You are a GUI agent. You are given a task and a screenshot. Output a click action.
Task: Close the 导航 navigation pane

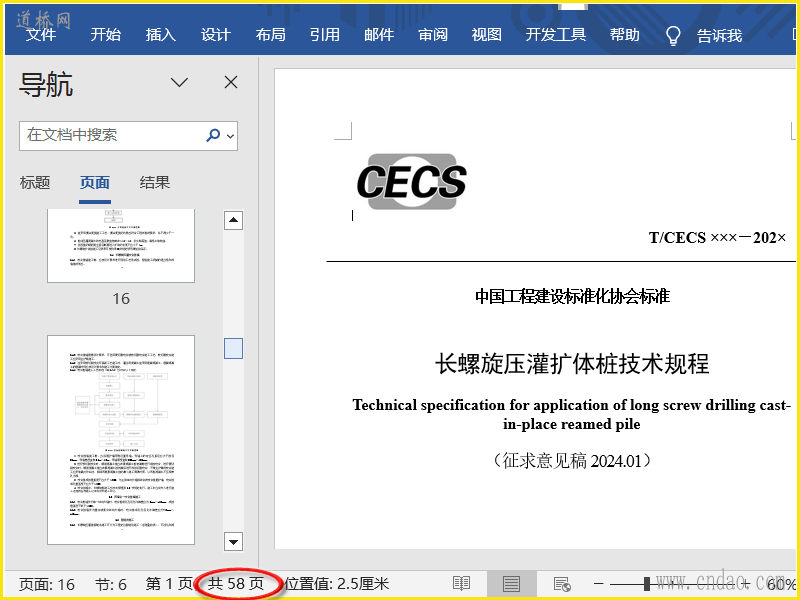click(x=231, y=82)
